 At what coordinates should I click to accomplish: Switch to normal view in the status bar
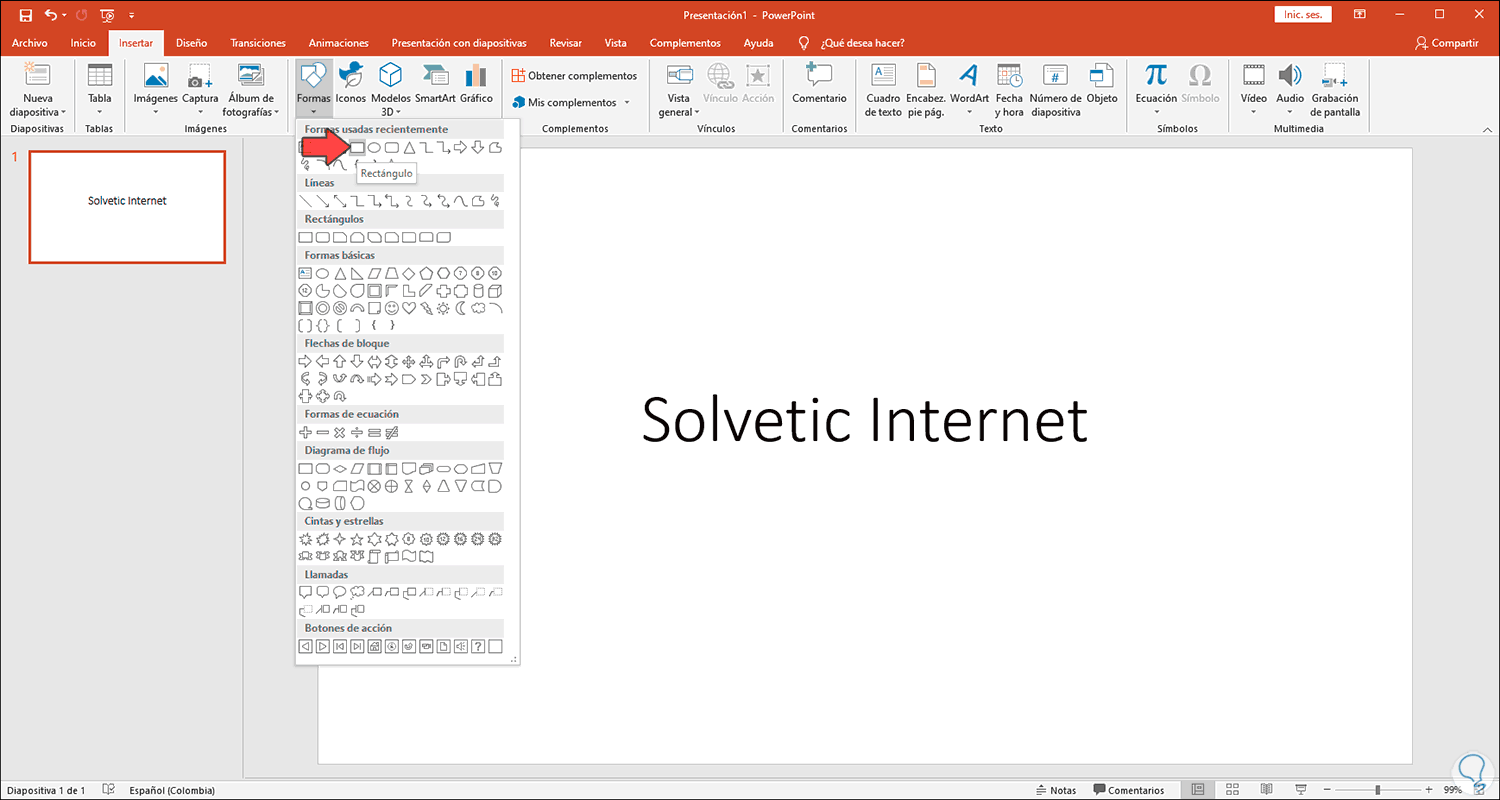[1198, 790]
